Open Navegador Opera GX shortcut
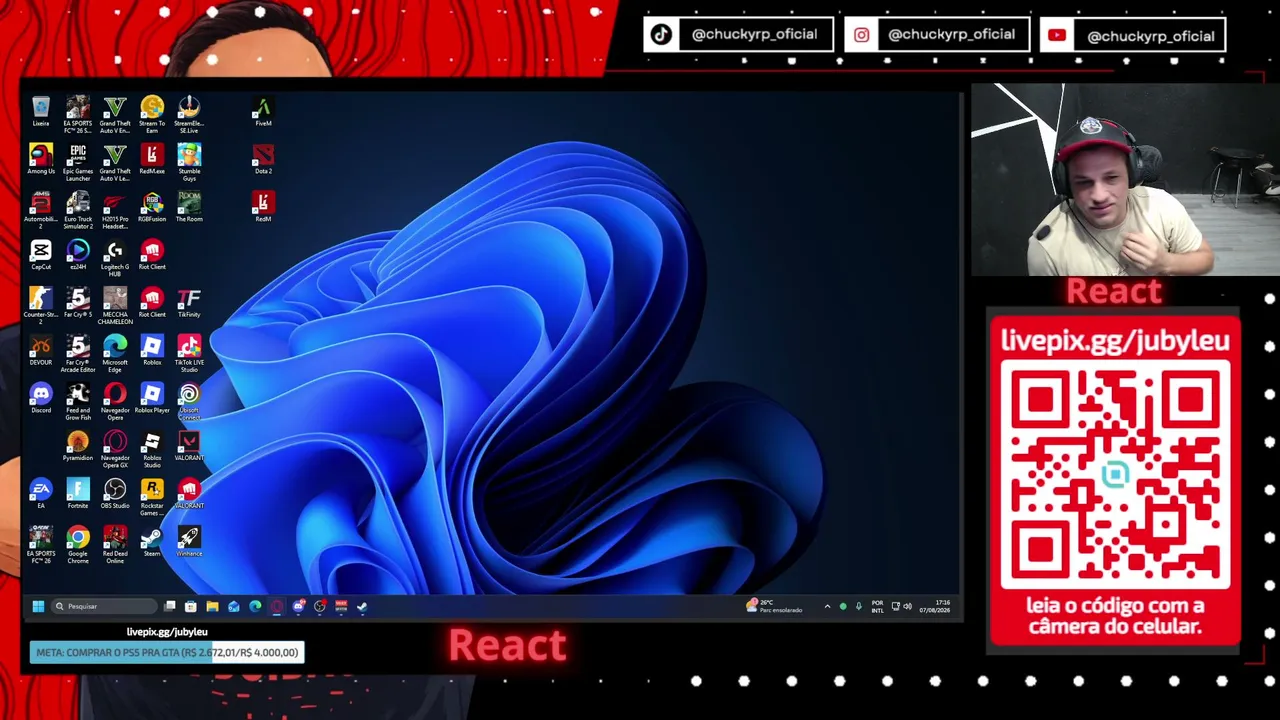This screenshot has width=1280, height=720. tap(115, 451)
